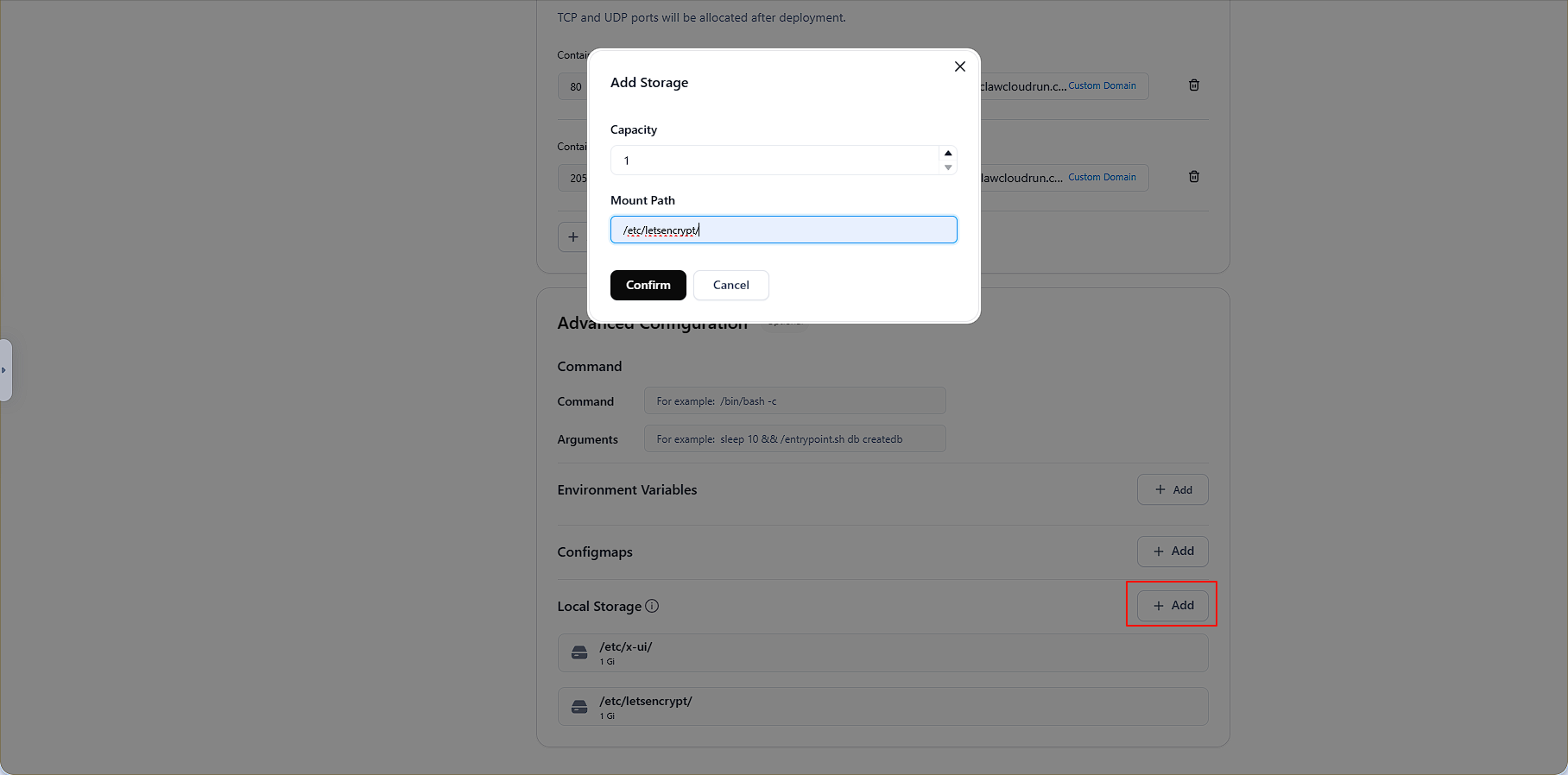Close the Add Storage dialog
Screen dimensions: 1568x775
click(959, 66)
